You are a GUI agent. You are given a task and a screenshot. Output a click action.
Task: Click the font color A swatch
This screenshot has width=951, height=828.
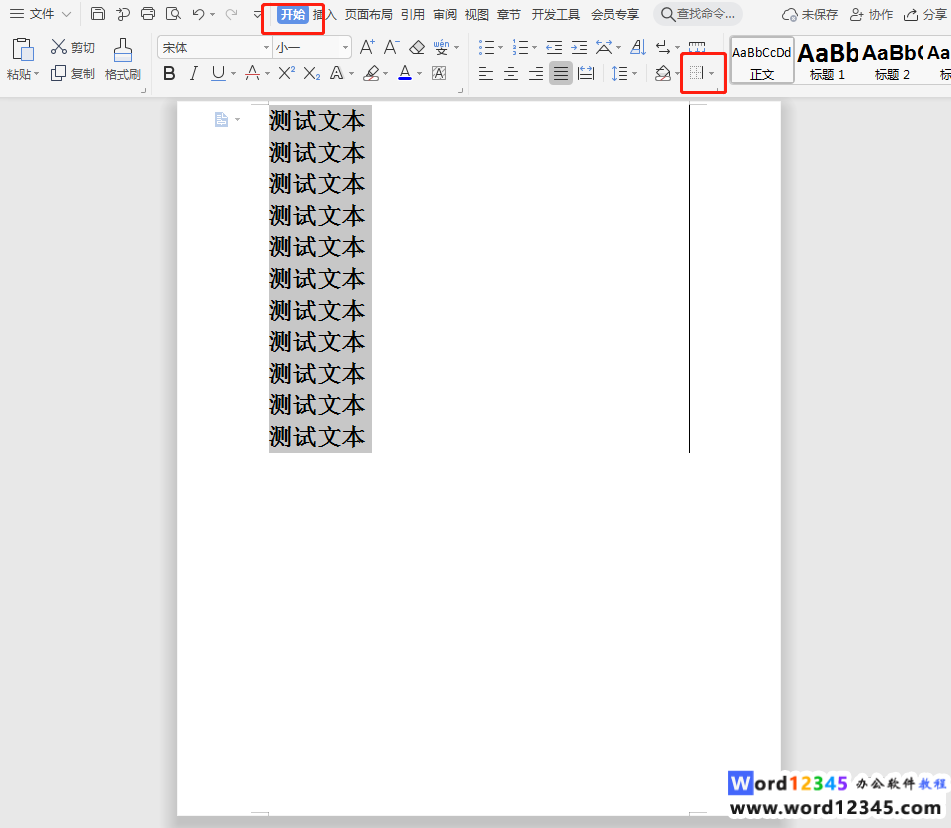404,73
